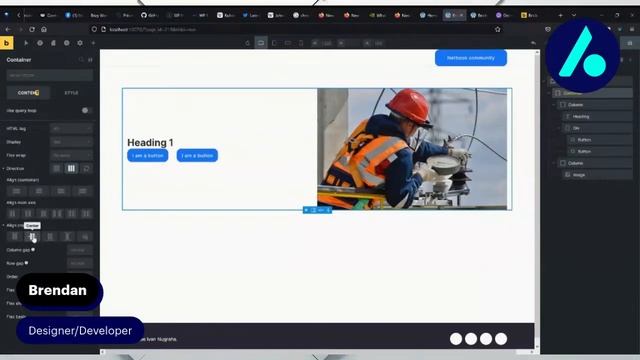640x360 pixels.
Task: Switch to the CONTENT tab
Action: click(28, 93)
